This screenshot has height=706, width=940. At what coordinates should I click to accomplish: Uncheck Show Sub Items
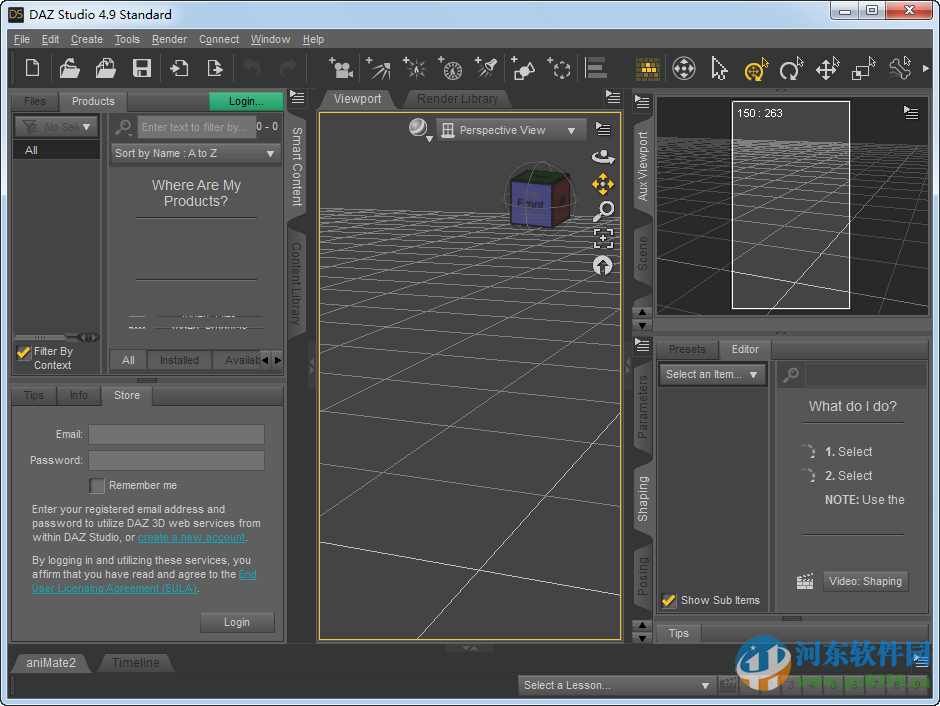669,600
